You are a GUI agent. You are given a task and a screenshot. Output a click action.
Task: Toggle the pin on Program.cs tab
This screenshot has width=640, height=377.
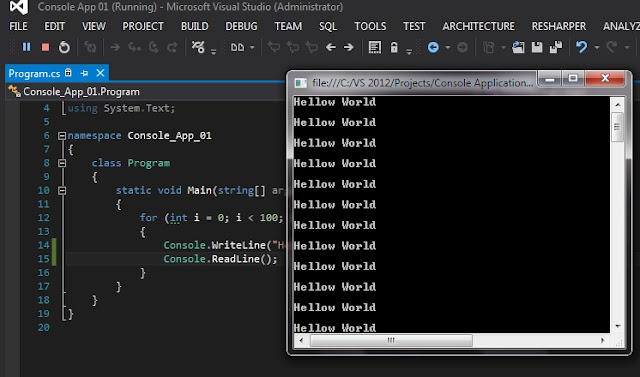84,73
